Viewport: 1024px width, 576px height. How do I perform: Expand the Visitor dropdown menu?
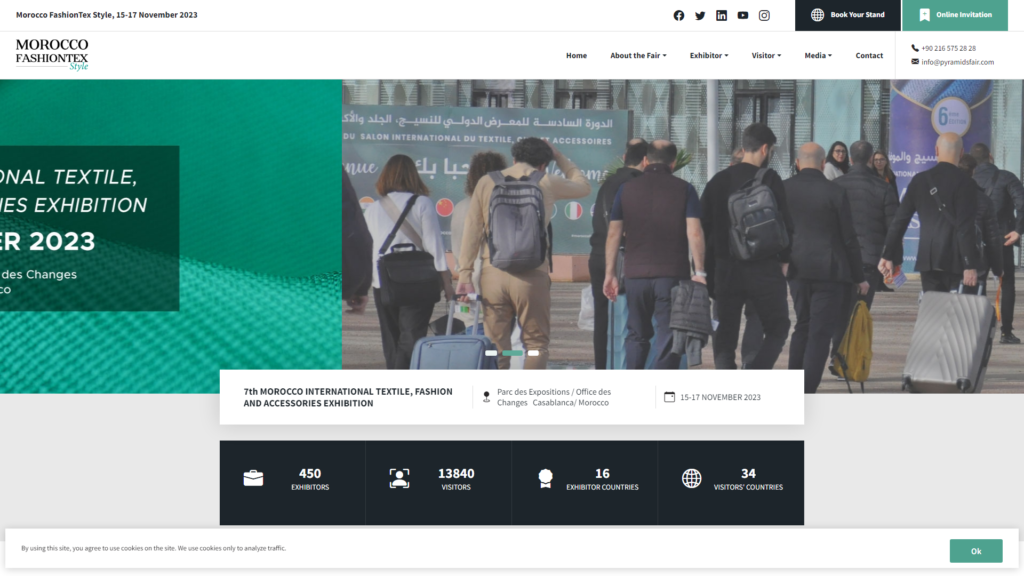pyautogui.click(x=765, y=56)
